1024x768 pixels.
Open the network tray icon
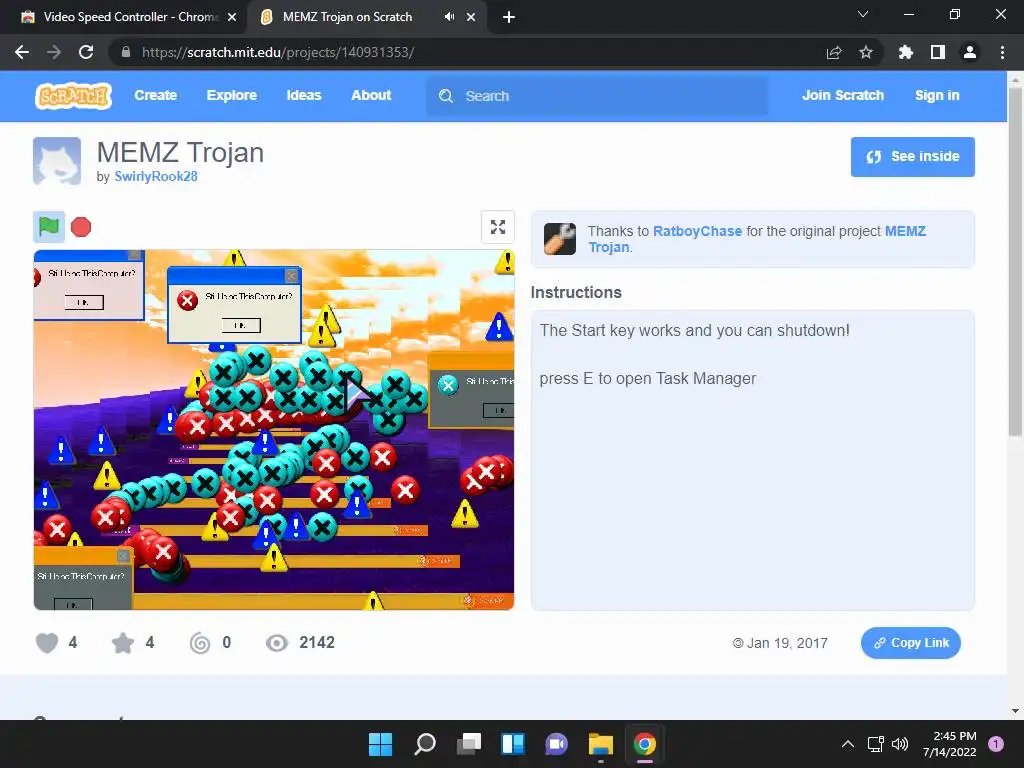(875, 744)
